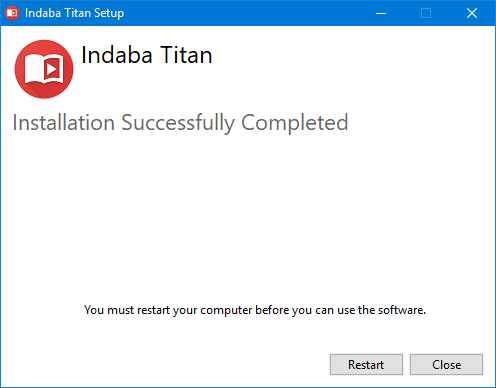Select the play triangle inside the book logo
This screenshot has width=496, height=388.
51,69
